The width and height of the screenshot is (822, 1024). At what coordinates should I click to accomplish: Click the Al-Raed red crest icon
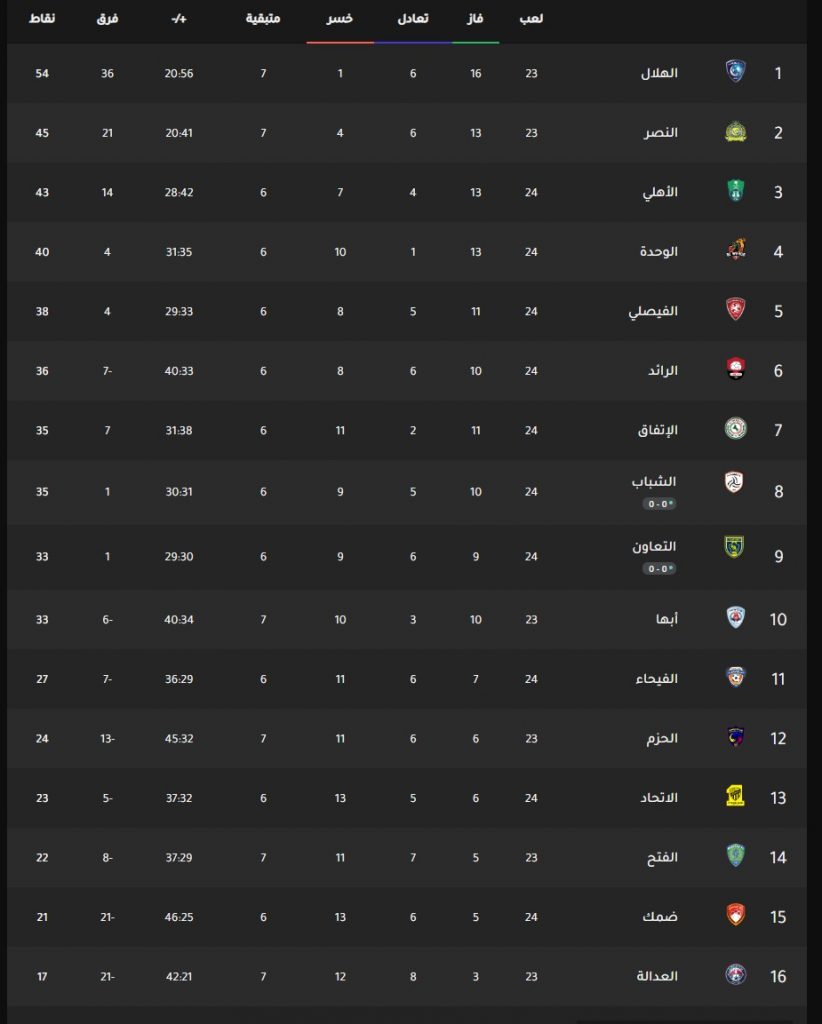[736, 369]
